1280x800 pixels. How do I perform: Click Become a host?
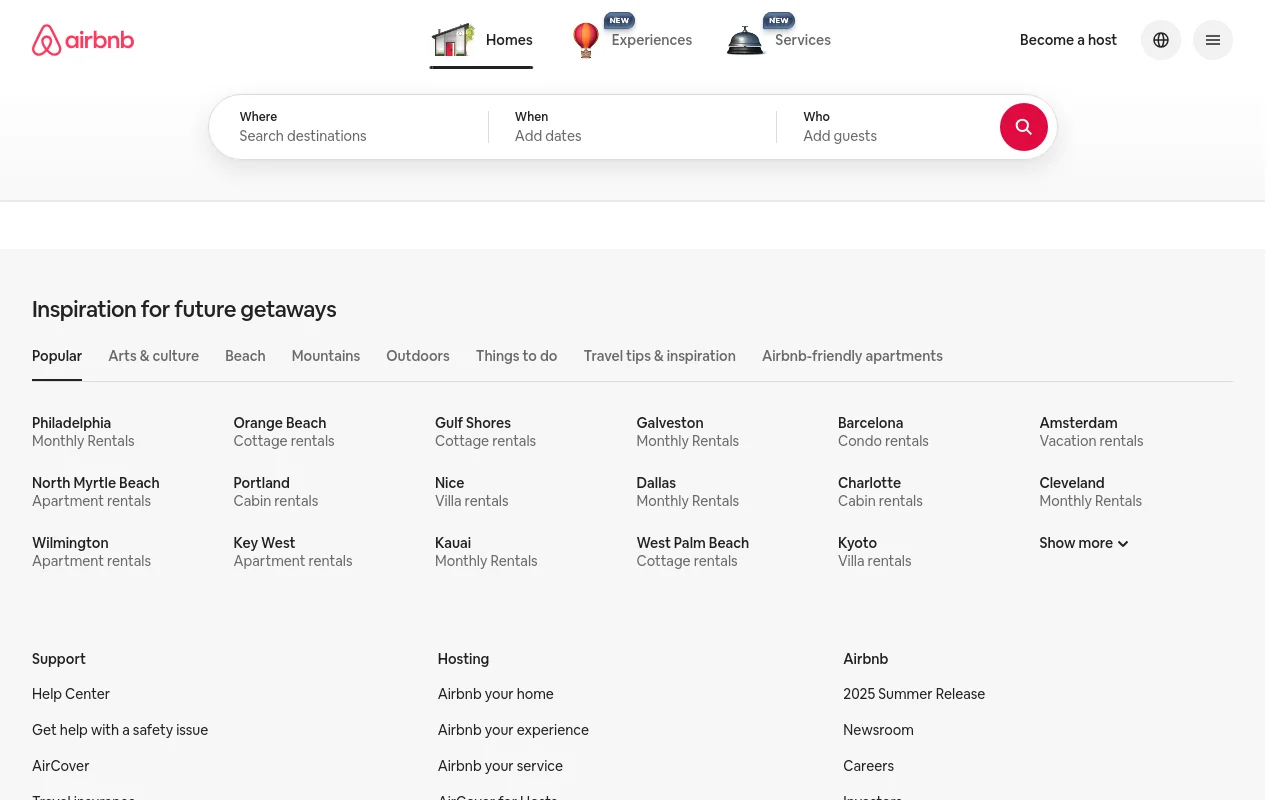1068,40
